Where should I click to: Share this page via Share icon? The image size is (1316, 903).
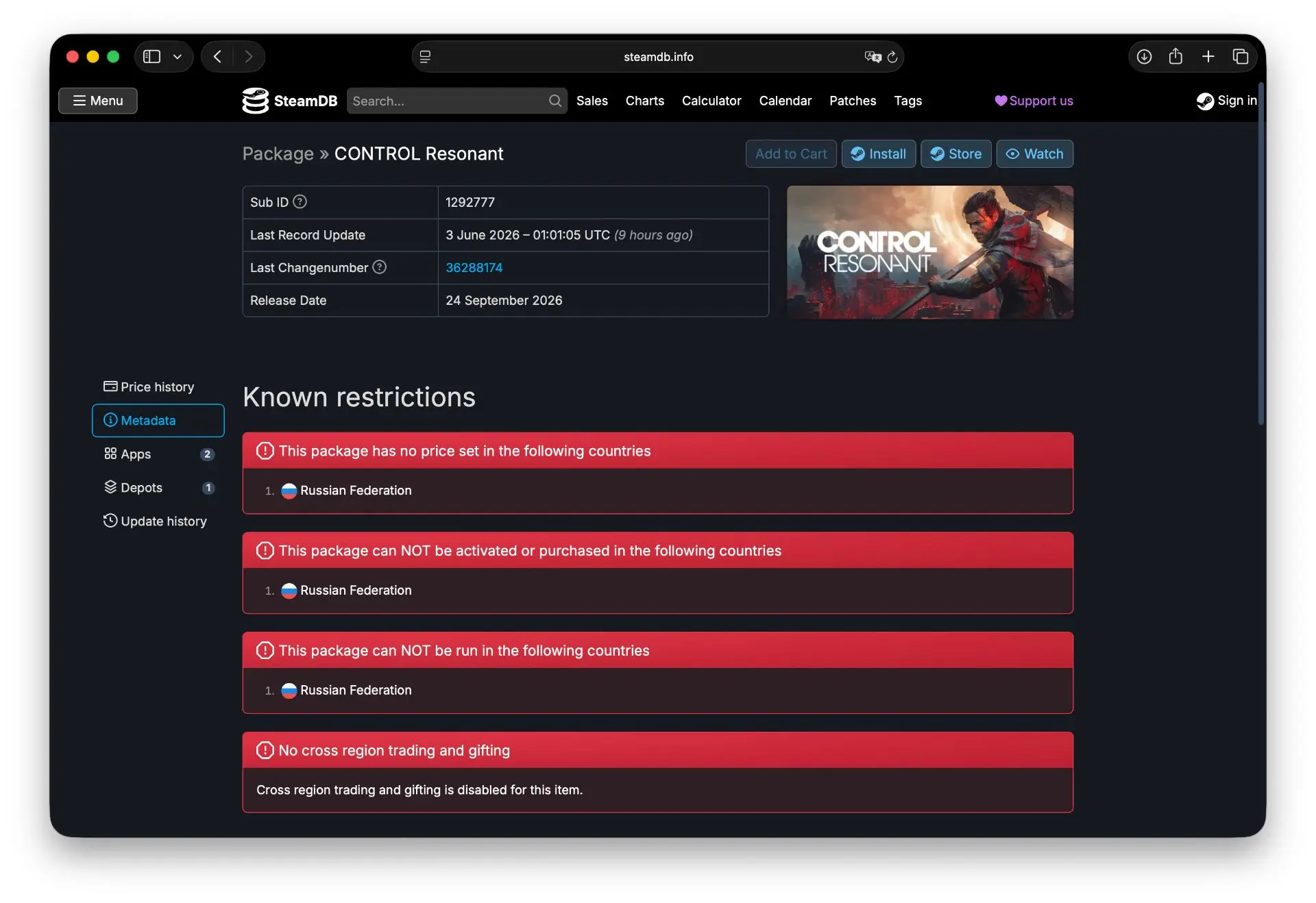[x=1175, y=56]
